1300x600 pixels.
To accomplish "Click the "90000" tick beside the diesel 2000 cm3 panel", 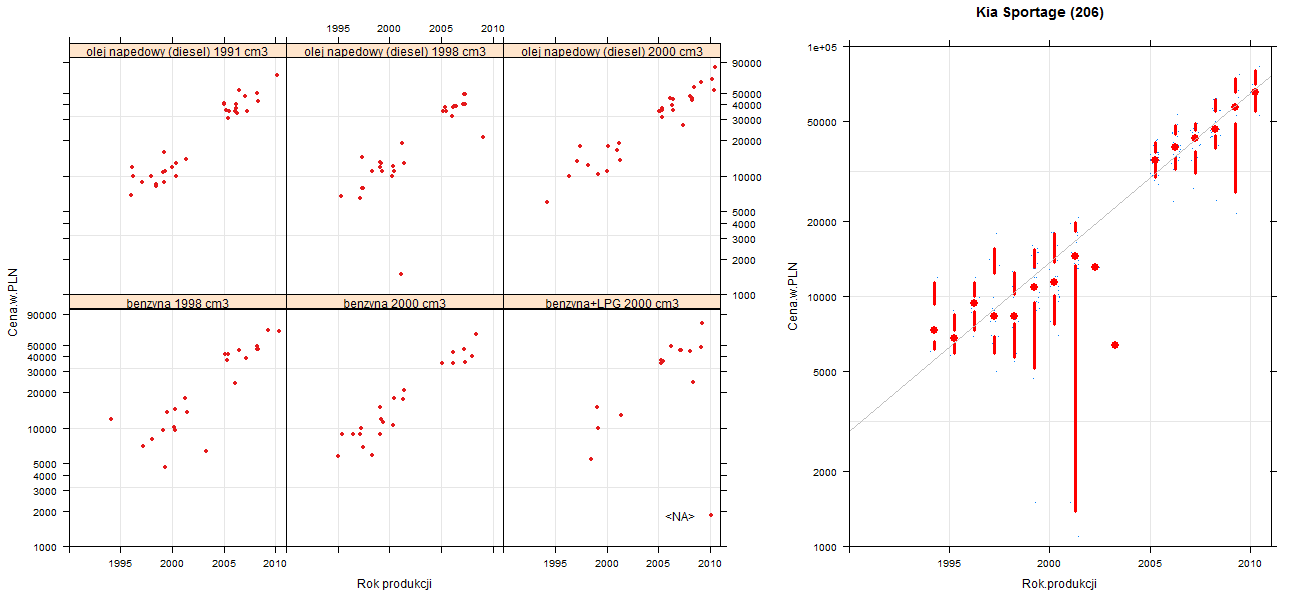I will [x=749, y=64].
